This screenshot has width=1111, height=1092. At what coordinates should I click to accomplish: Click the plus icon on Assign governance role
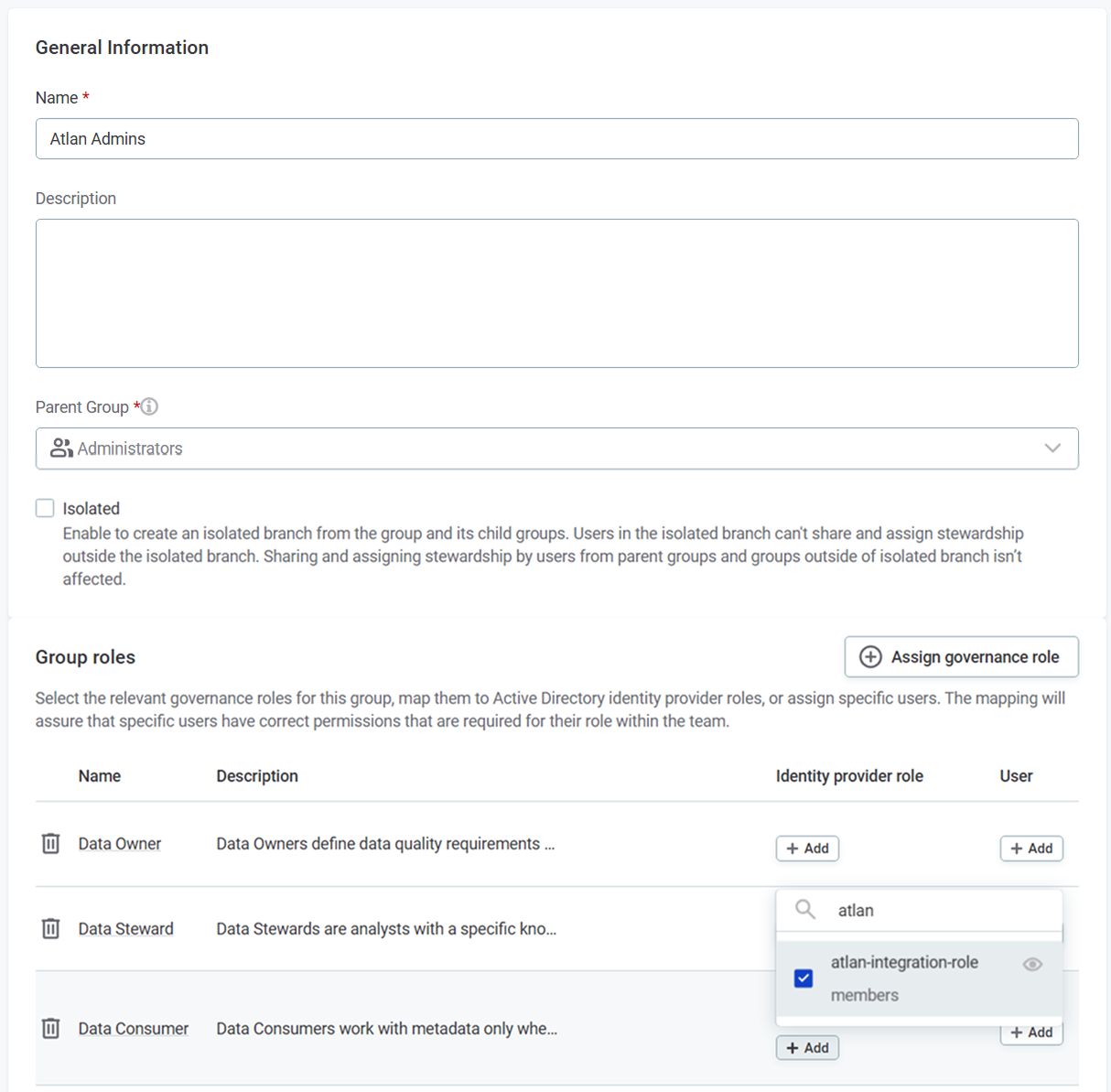[868, 656]
